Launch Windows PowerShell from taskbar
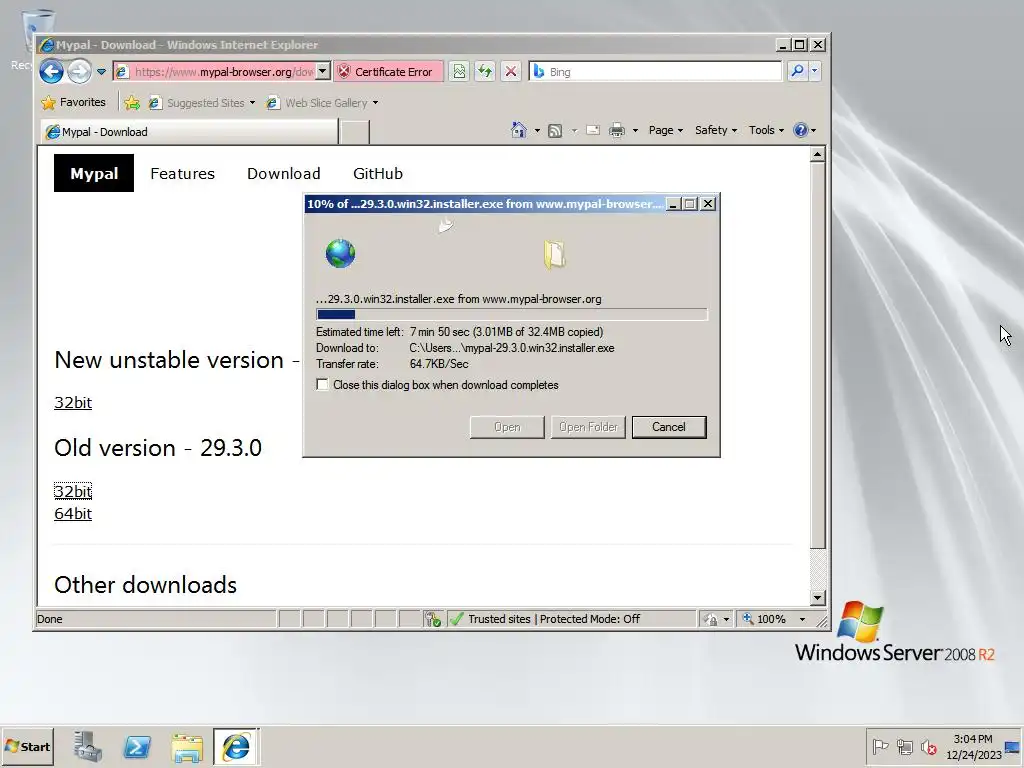1024x768 pixels. tap(137, 746)
